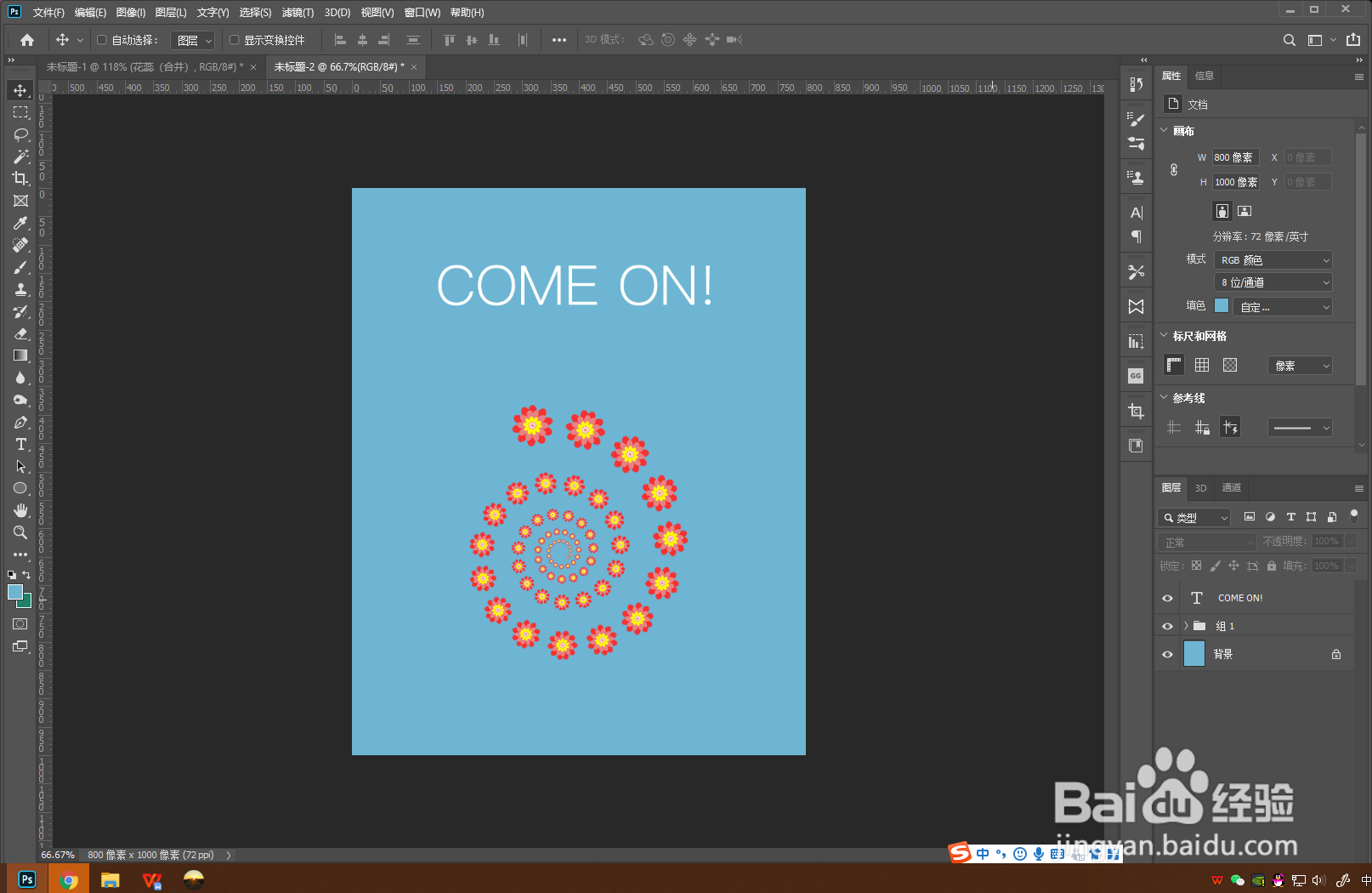Click the 填色 canvas fill swatch
1372x893 pixels.
click(1222, 305)
